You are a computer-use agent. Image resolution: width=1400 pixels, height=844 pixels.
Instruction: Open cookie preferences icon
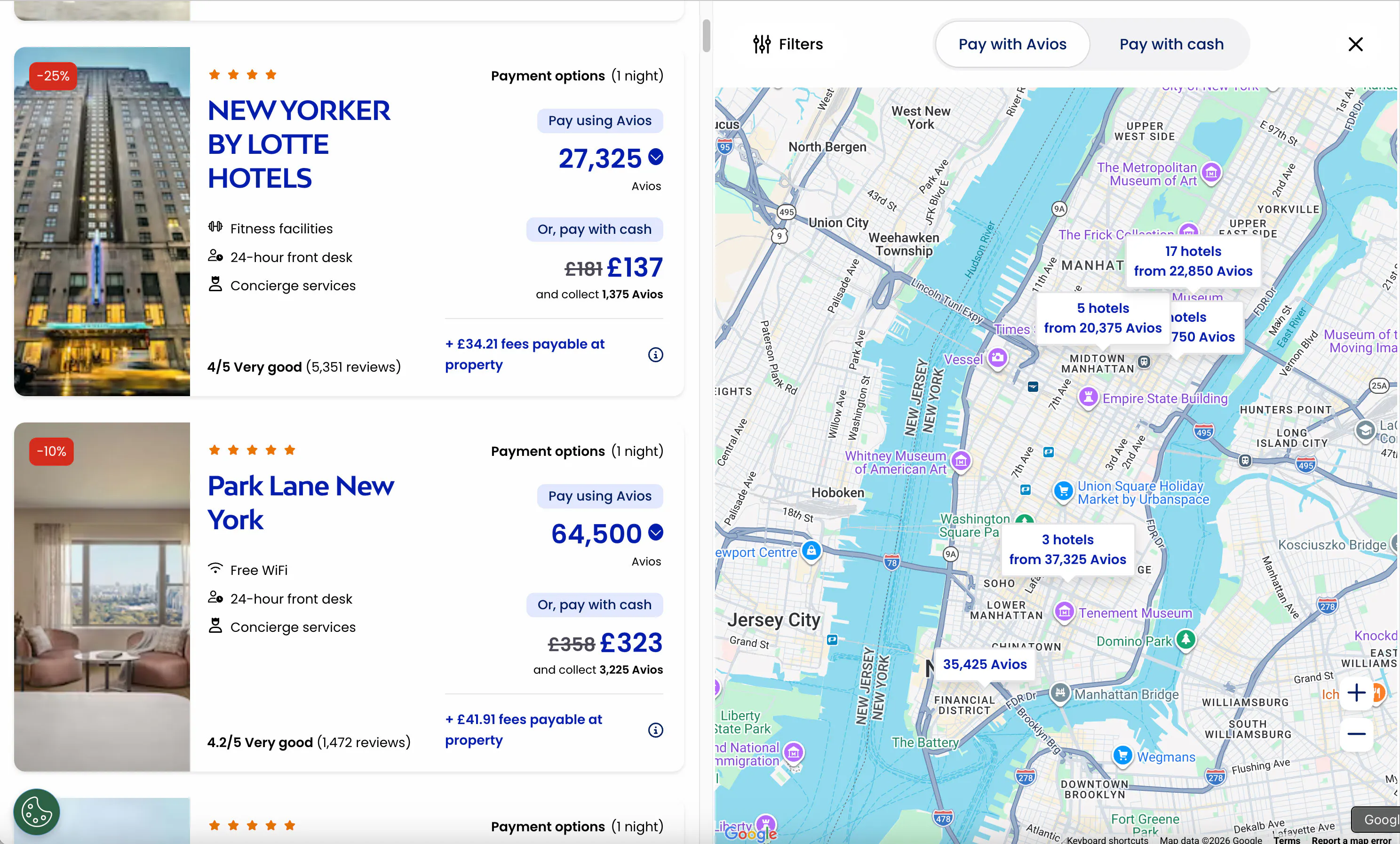(x=36, y=812)
